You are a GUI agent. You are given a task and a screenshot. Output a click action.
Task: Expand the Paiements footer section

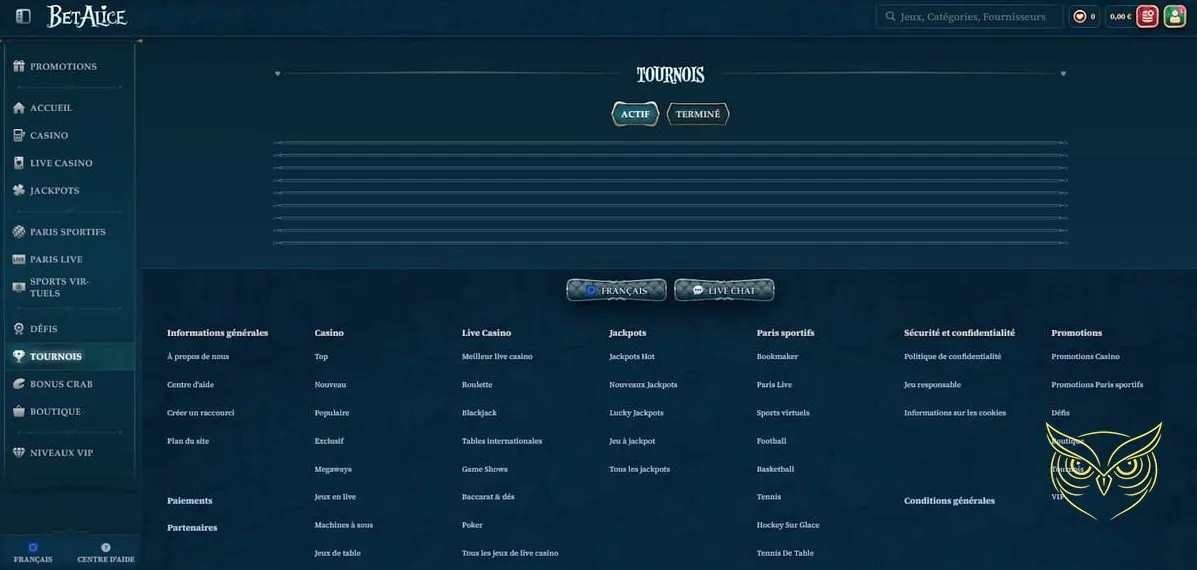pos(190,501)
